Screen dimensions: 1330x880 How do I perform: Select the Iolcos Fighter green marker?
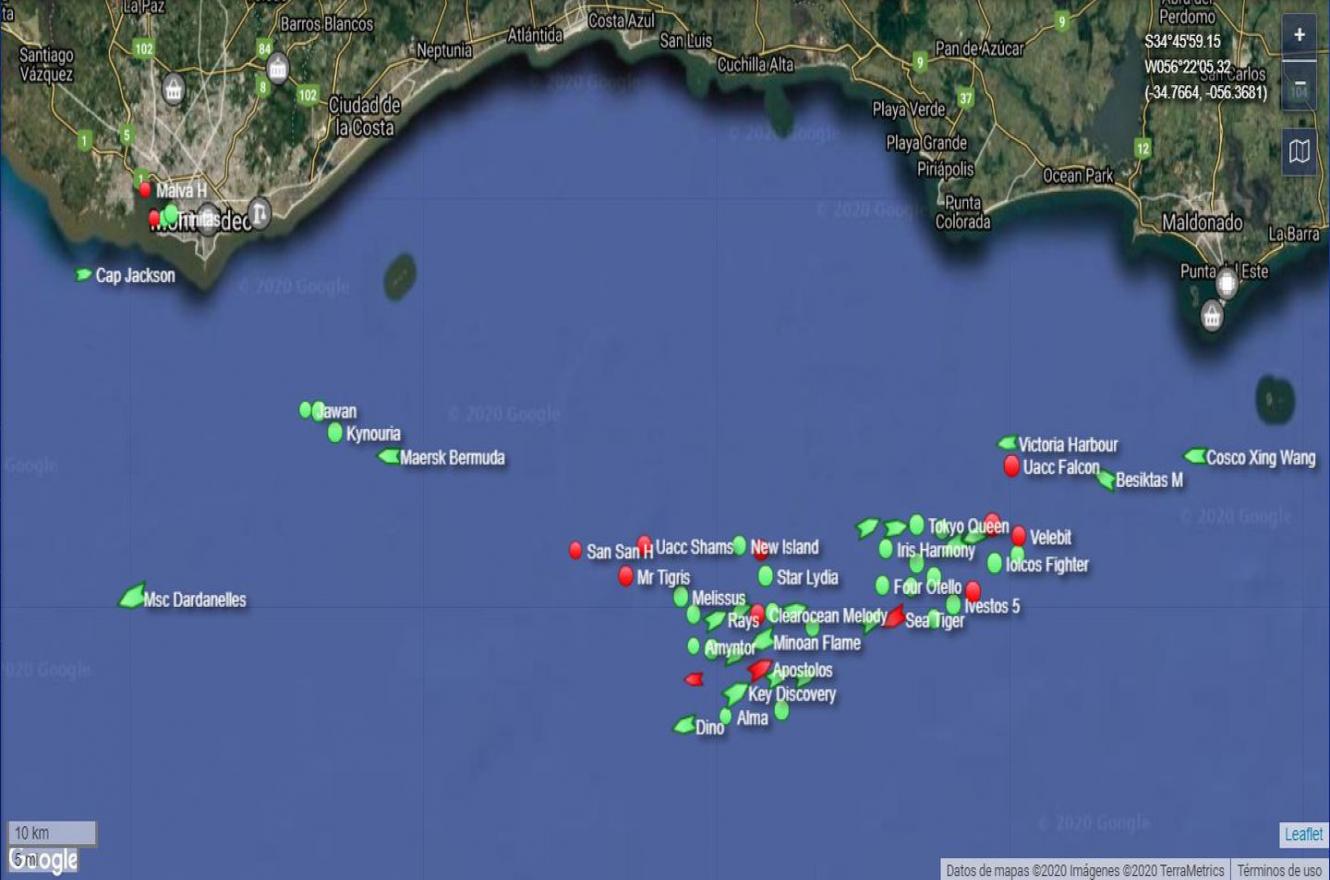[994, 563]
